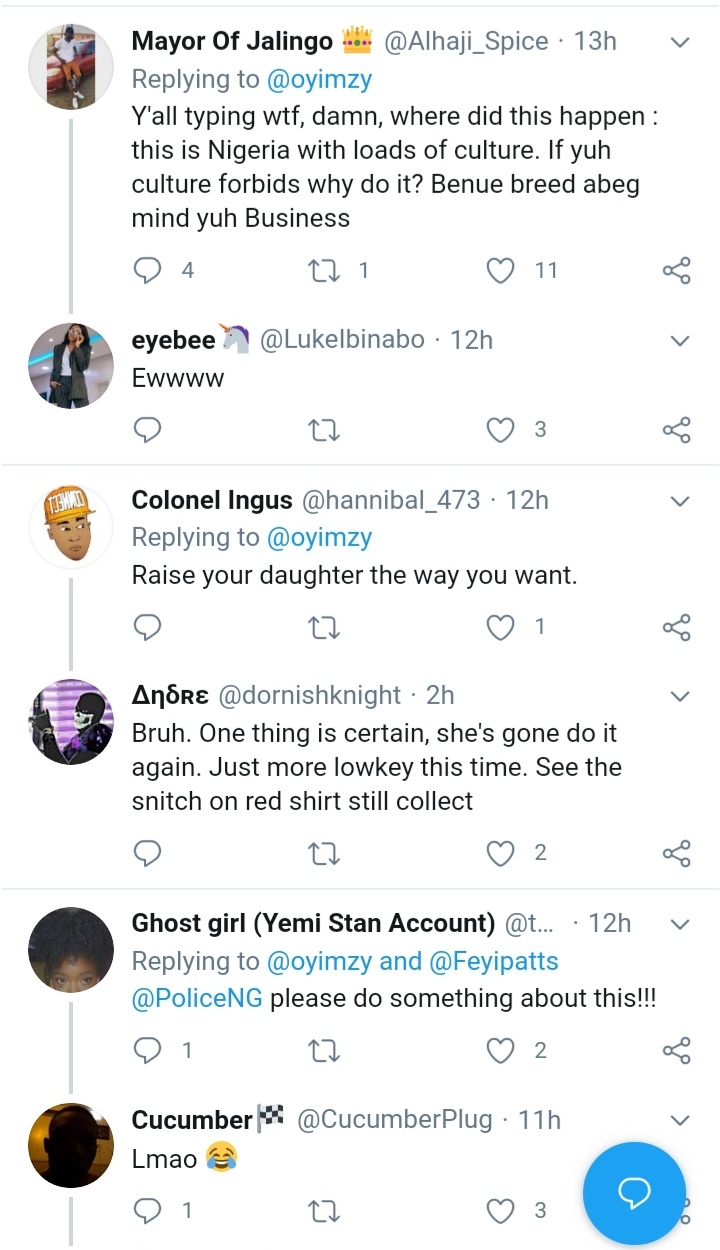Open the dropdown arrow on Cucumber's tweet
720x1250 pixels.
pyautogui.click(x=680, y=1120)
